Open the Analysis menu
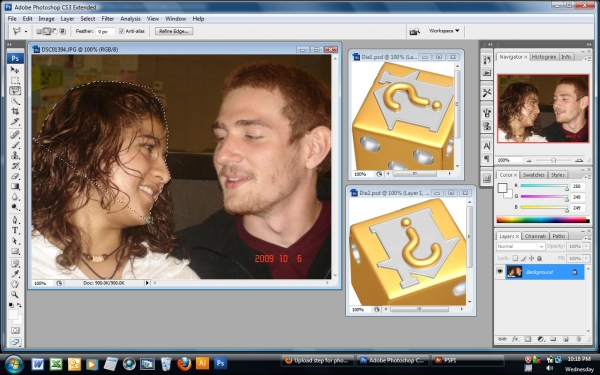The width and height of the screenshot is (600, 375). point(130,19)
